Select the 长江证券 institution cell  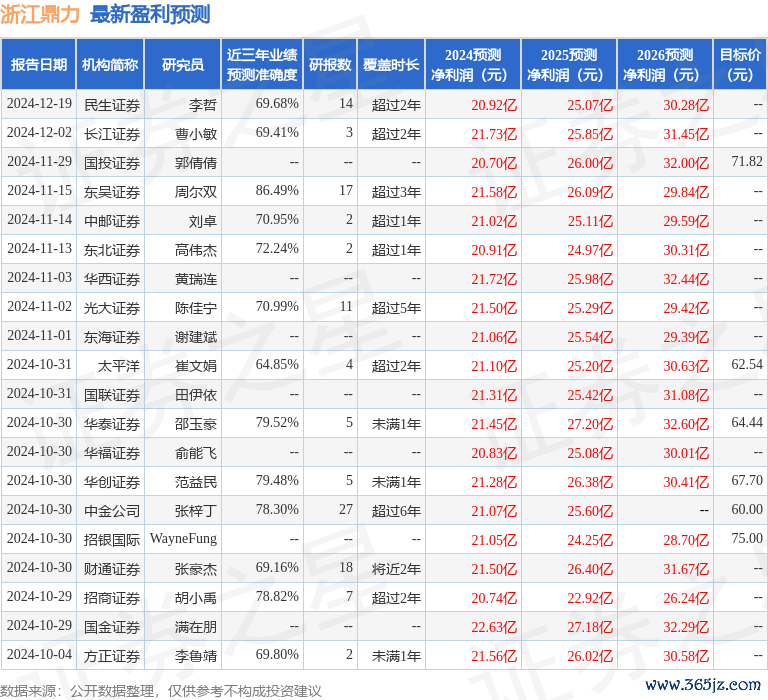tap(112, 134)
